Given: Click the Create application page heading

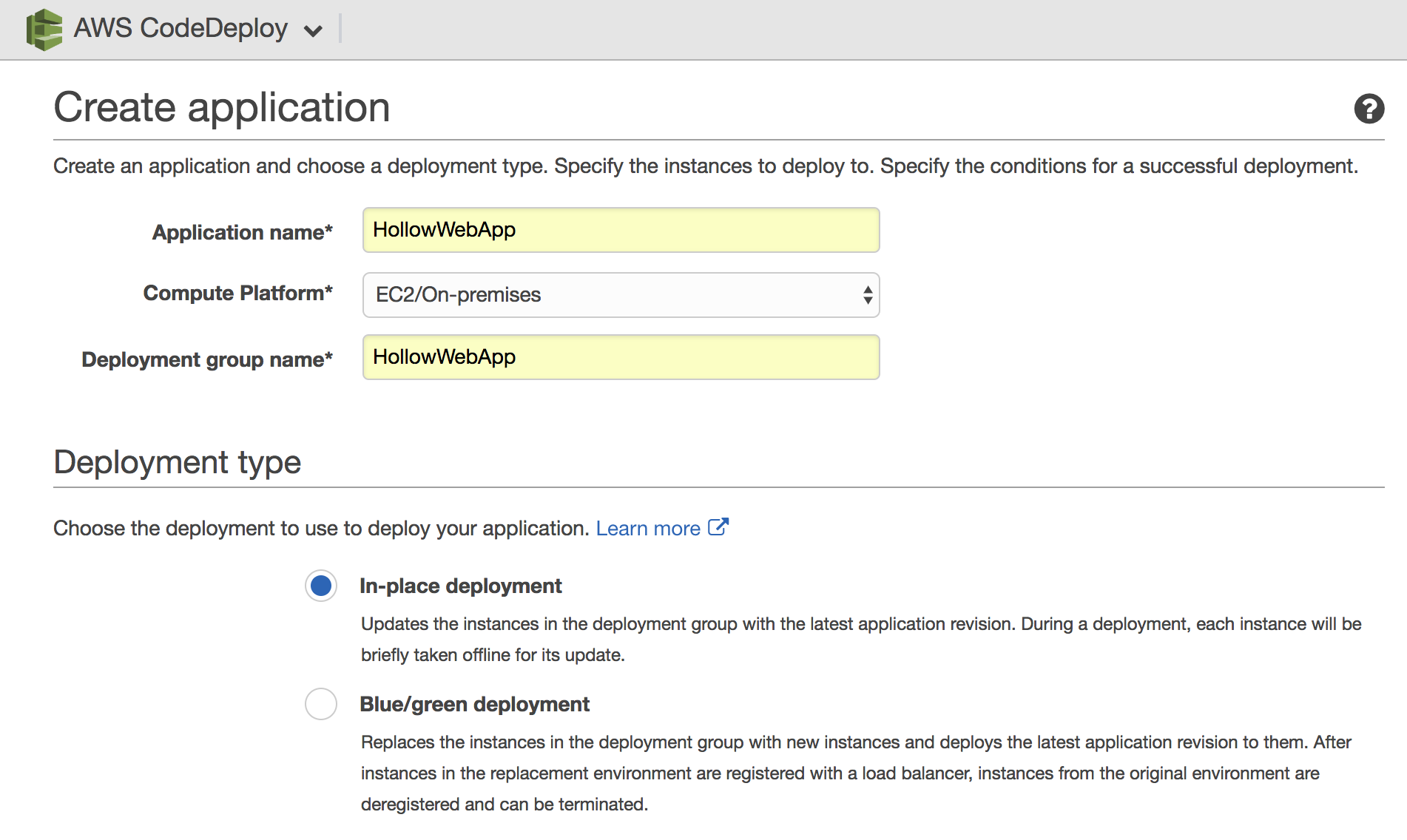Looking at the screenshot, I should (x=222, y=107).
